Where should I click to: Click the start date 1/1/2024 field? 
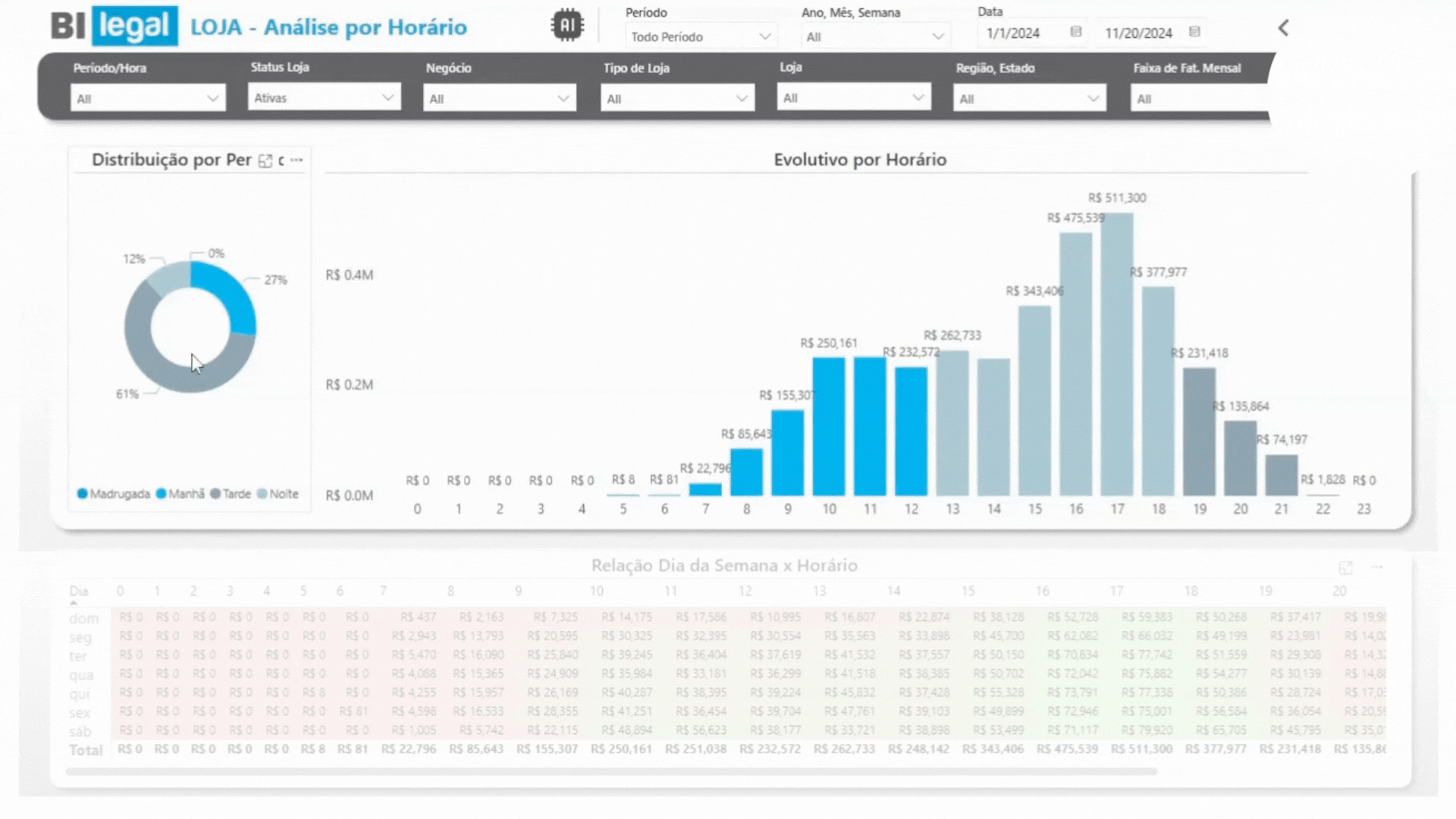pos(1013,33)
